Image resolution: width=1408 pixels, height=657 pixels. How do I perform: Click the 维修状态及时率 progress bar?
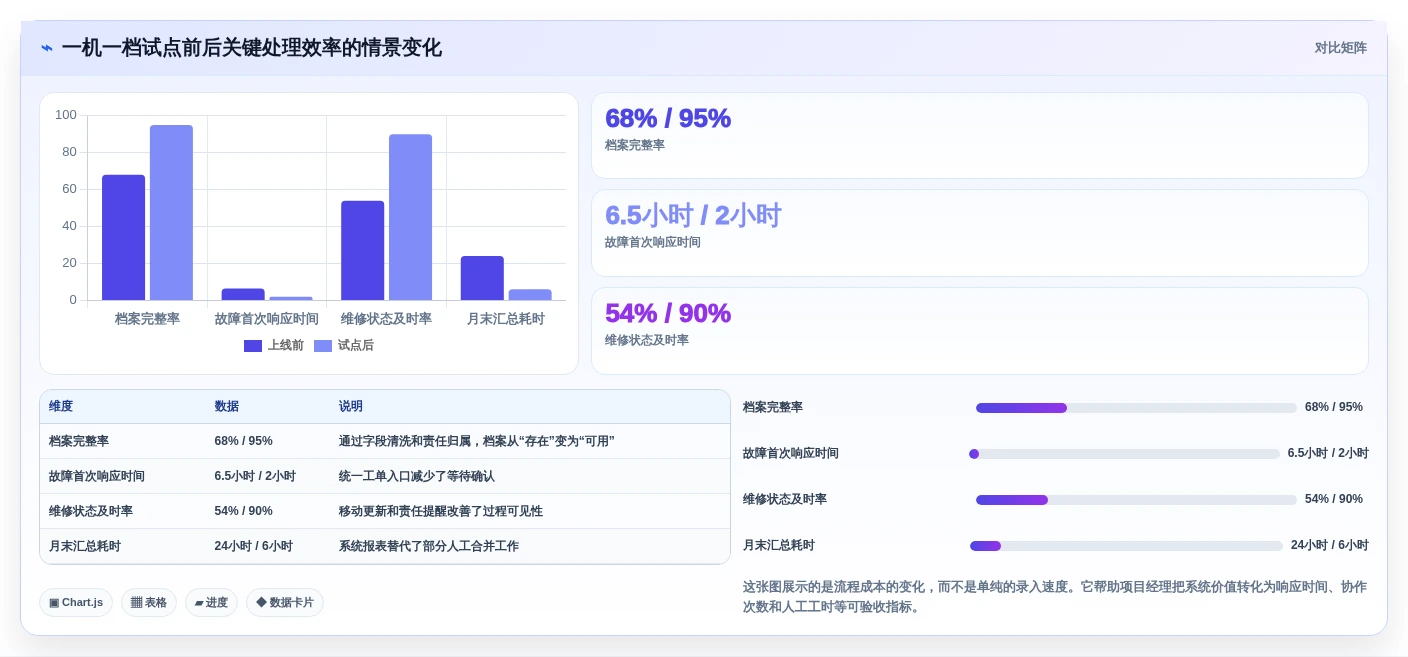1136,500
